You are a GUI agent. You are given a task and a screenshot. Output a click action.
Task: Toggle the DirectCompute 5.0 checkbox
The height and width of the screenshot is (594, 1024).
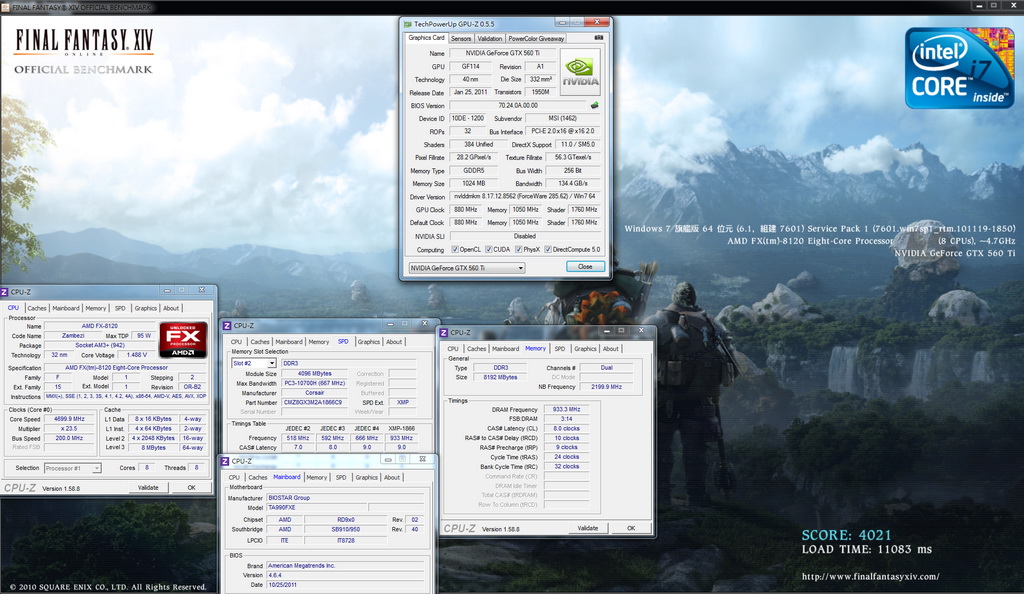(548, 249)
